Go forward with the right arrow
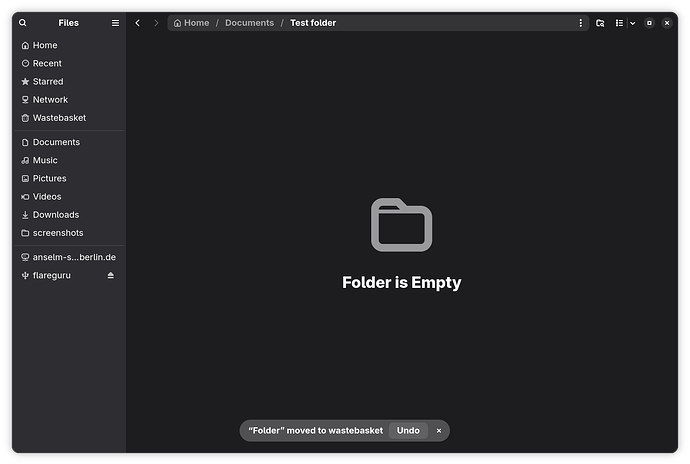This screenshot has width=690, height=464. (156, 23)
